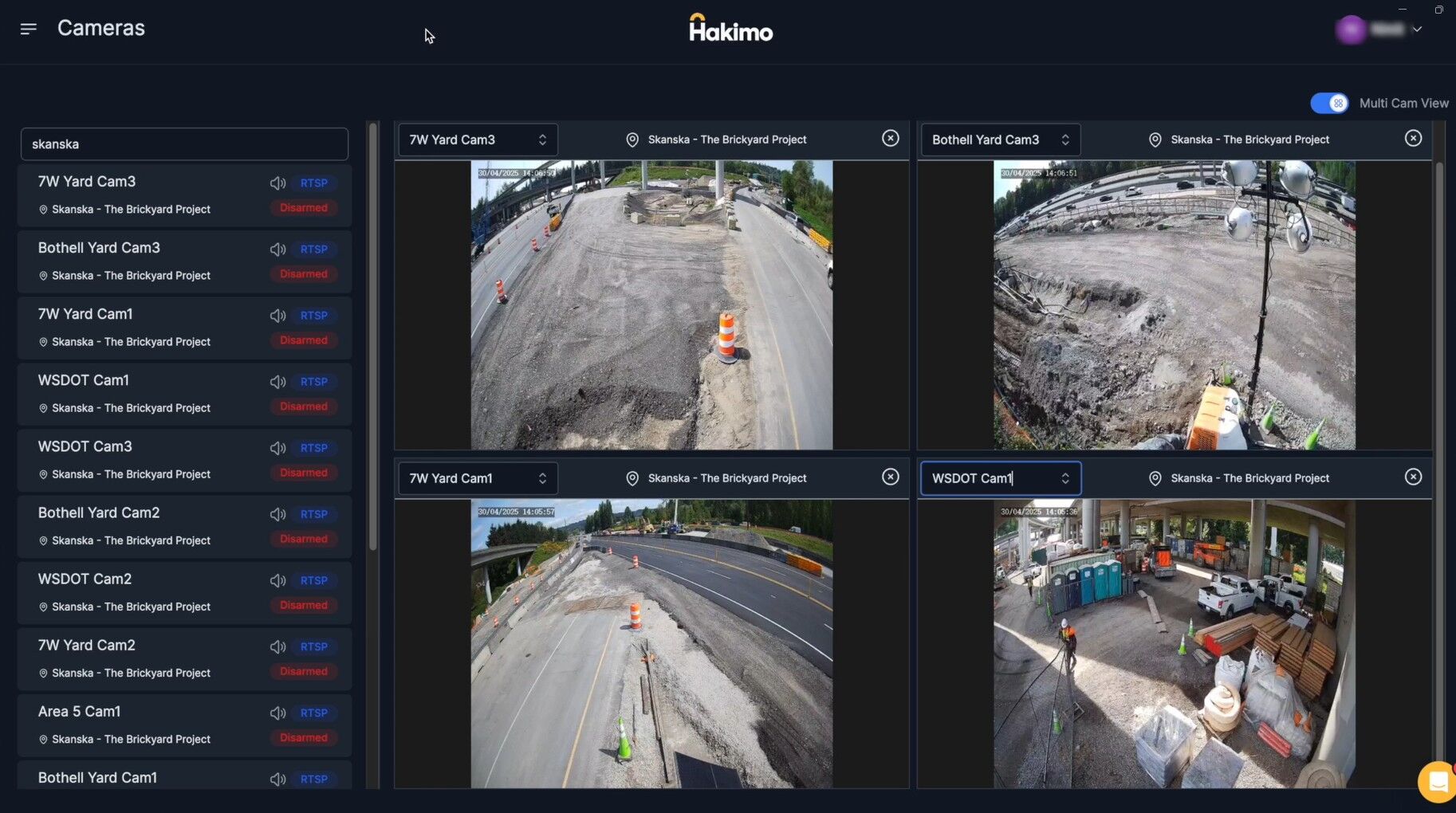Open the hamburger navigation menu
Image resolution: width=1456 pixels, height=813 pixels.
tap(29, 29)
